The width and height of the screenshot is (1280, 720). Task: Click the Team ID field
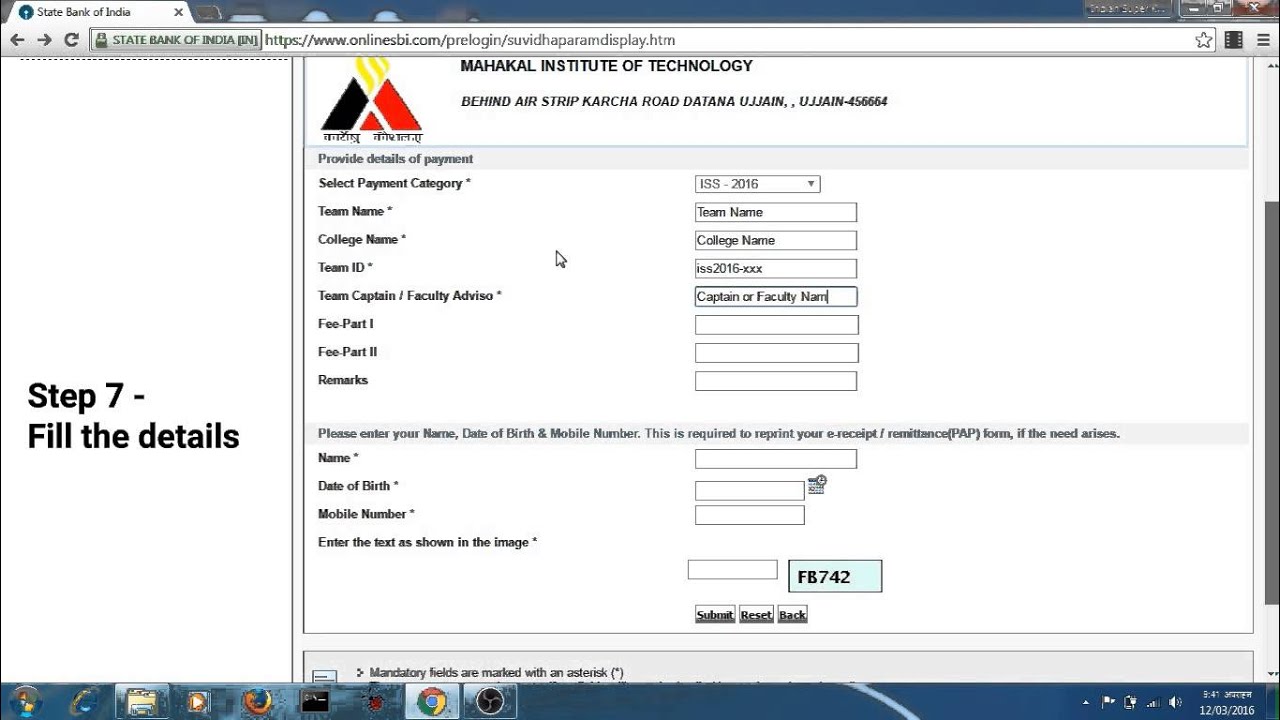pyautogui.click(x=776, y=268)
